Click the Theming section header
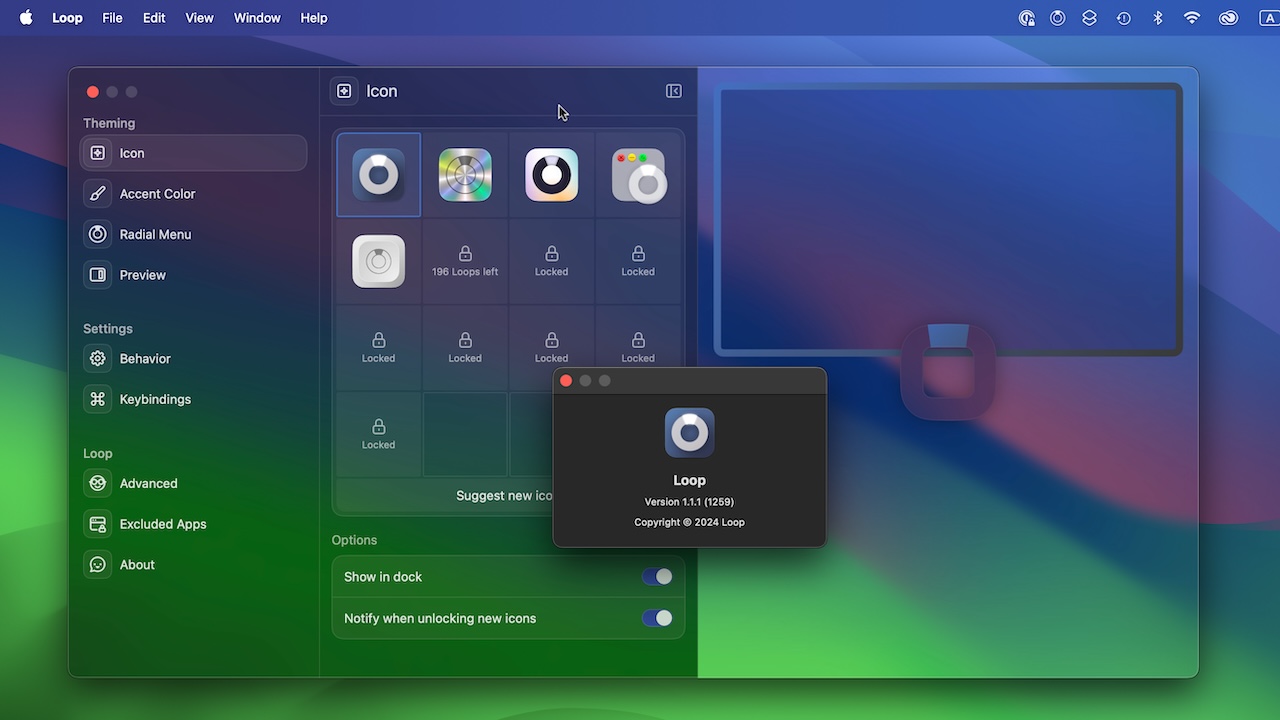1280x720 pixels. 109,123
